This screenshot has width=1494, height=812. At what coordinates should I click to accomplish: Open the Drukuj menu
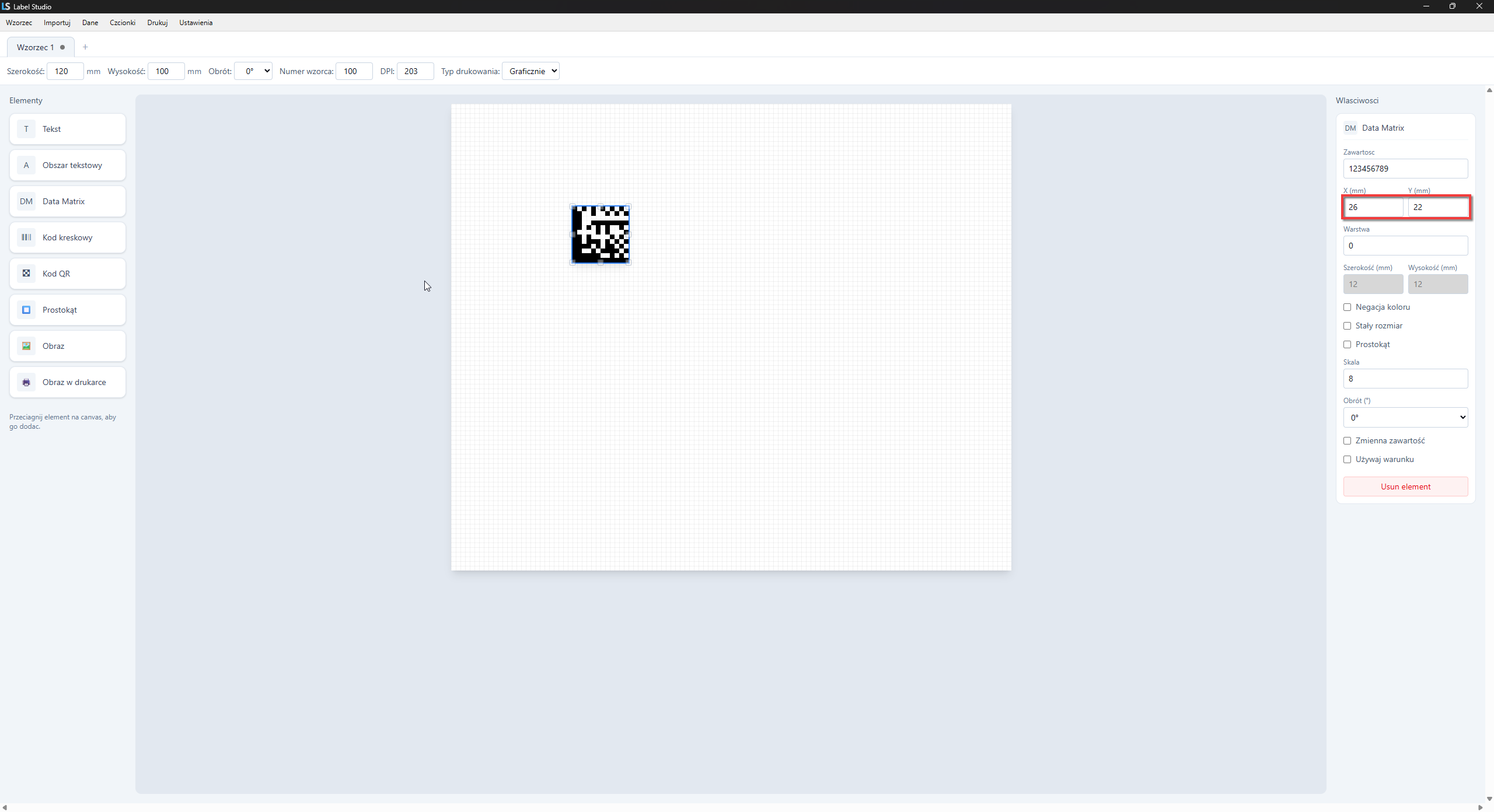pos(158,23)
